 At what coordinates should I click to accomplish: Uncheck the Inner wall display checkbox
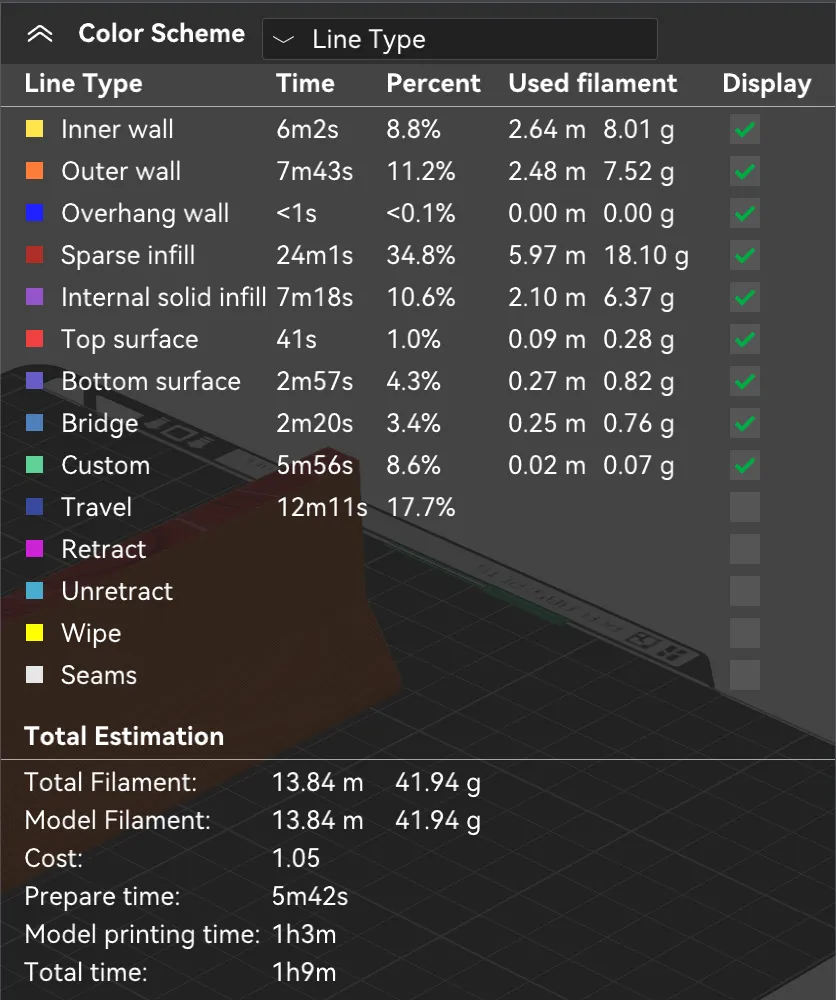point(745,129)
